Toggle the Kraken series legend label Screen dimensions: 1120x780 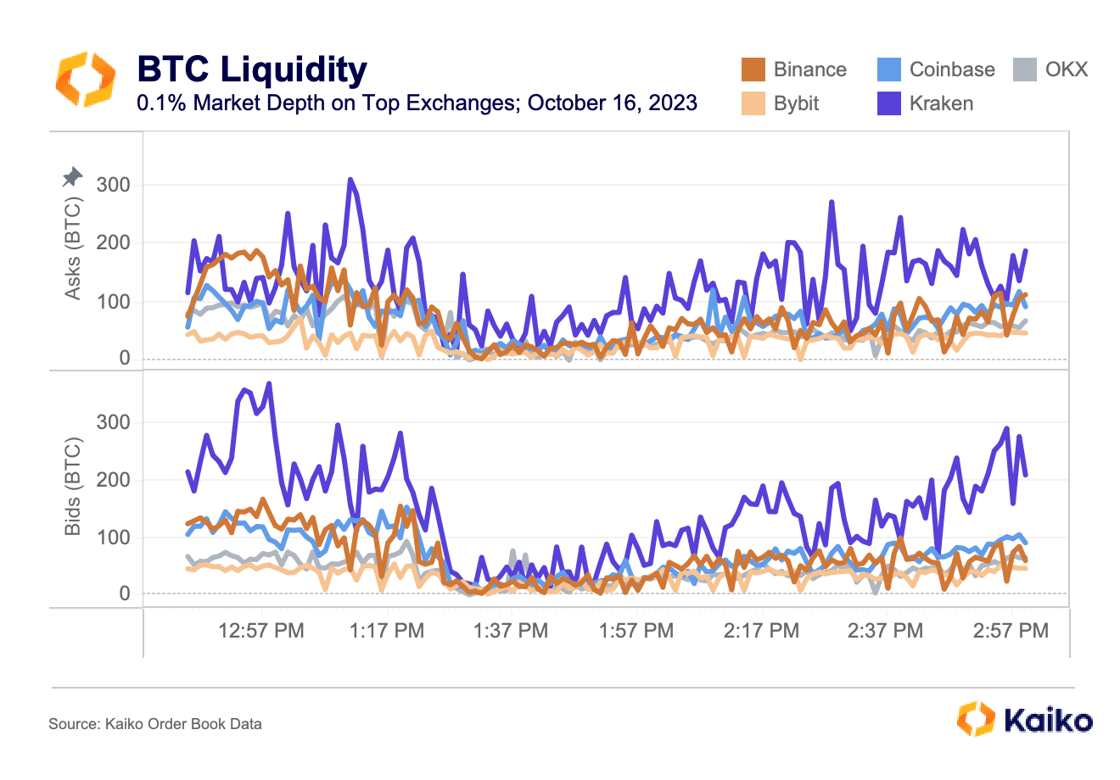pos(941,103)
